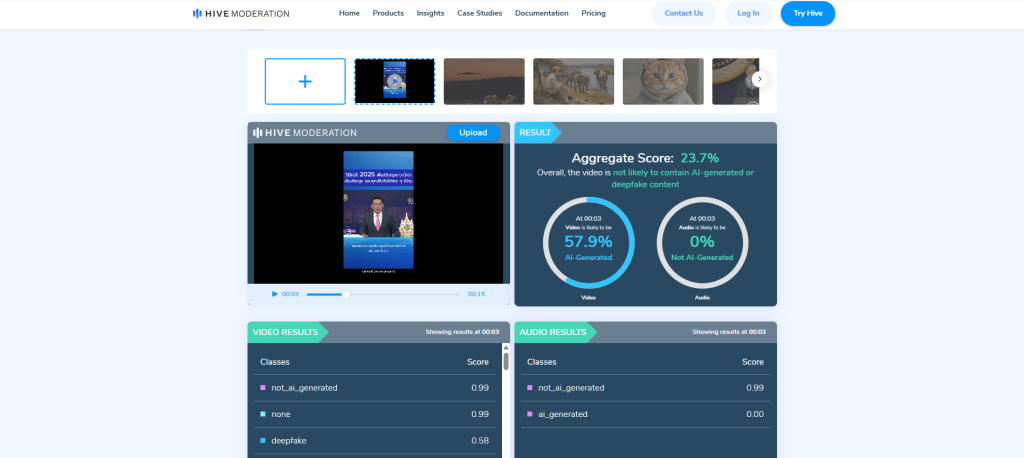Click the next arrow in thumbnail carousel

759,79
